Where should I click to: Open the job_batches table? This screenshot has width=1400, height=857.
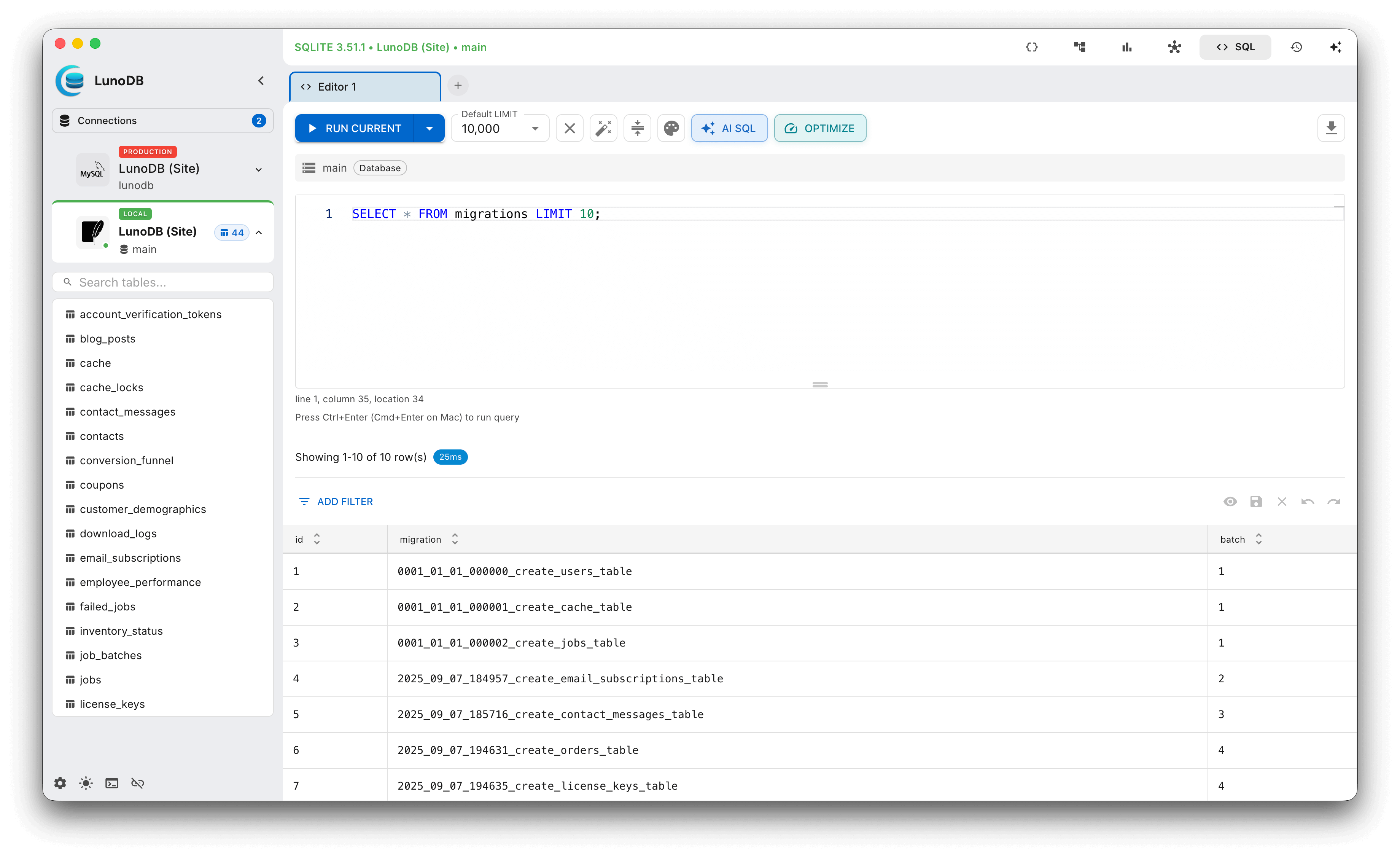[162, 655]
